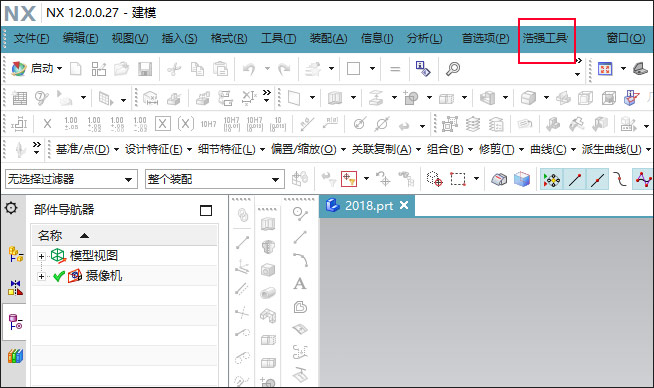The image size is (654, 388).
Task: Open the 文件(F) menu
Action: pyautogui.click(x=31, y=38)
